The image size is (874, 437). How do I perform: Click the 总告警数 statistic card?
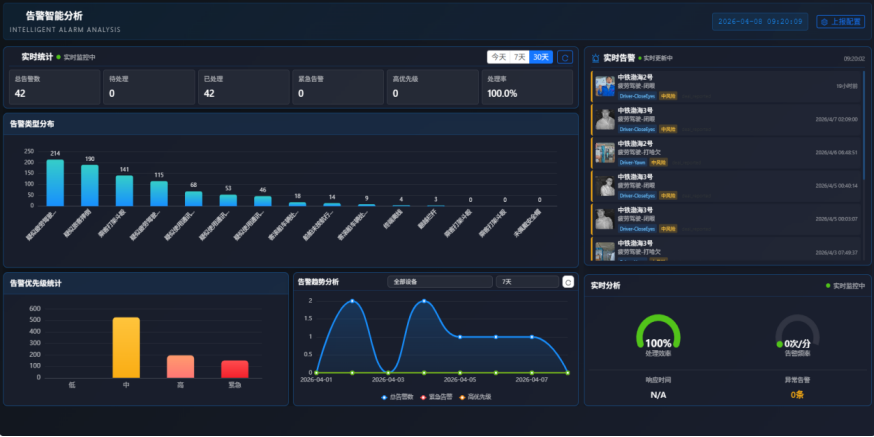pos(53,87)
